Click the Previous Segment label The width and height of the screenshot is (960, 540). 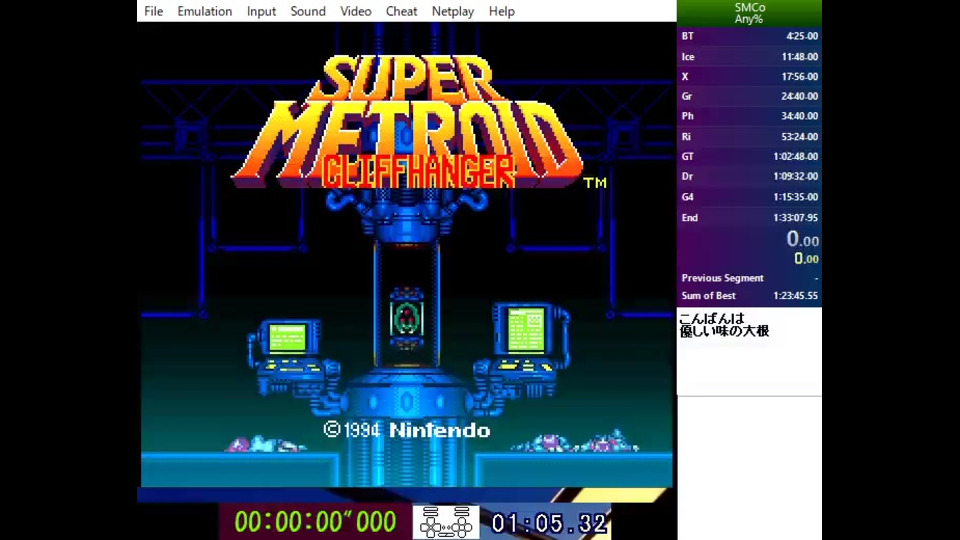(x=722, y=278)
